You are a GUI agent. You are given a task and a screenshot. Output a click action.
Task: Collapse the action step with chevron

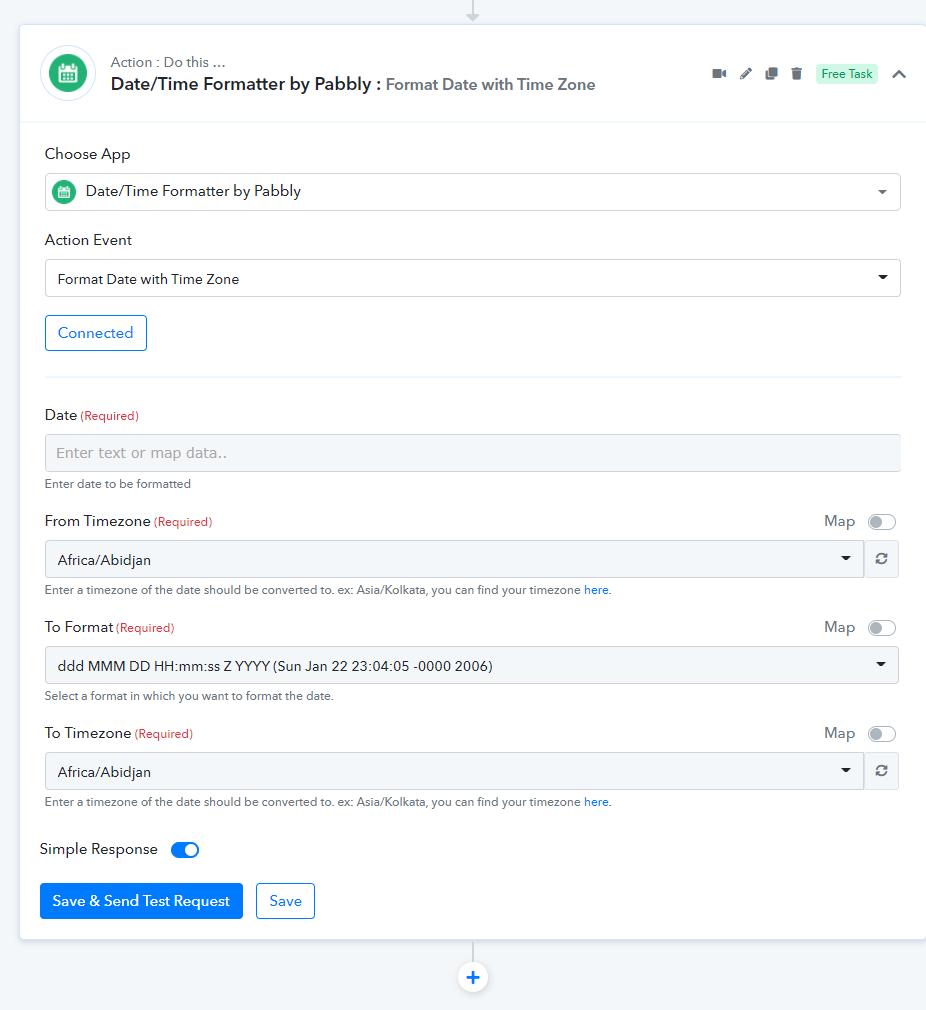pos(899,74)
